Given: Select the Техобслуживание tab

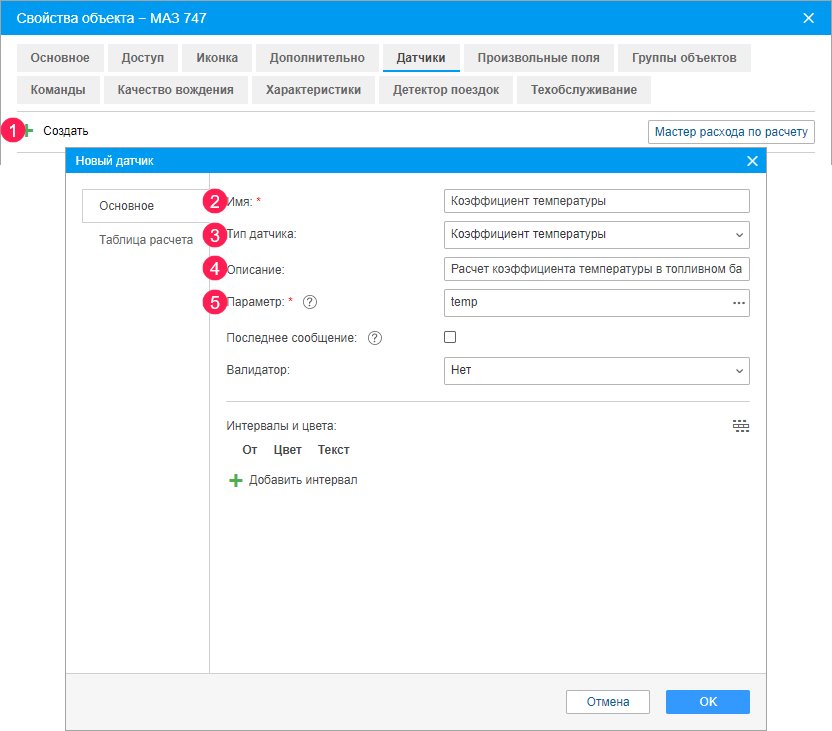Looking at the screenshot, I should tap(583, 90).
